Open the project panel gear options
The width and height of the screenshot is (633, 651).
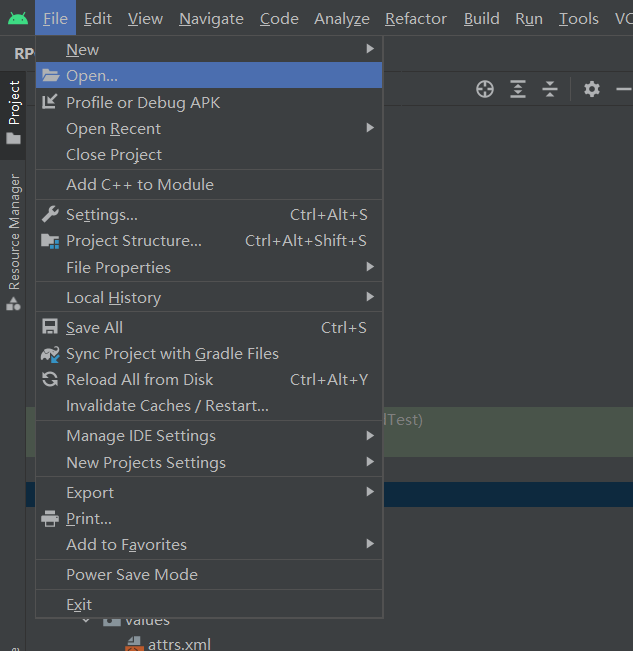(592, 89)
